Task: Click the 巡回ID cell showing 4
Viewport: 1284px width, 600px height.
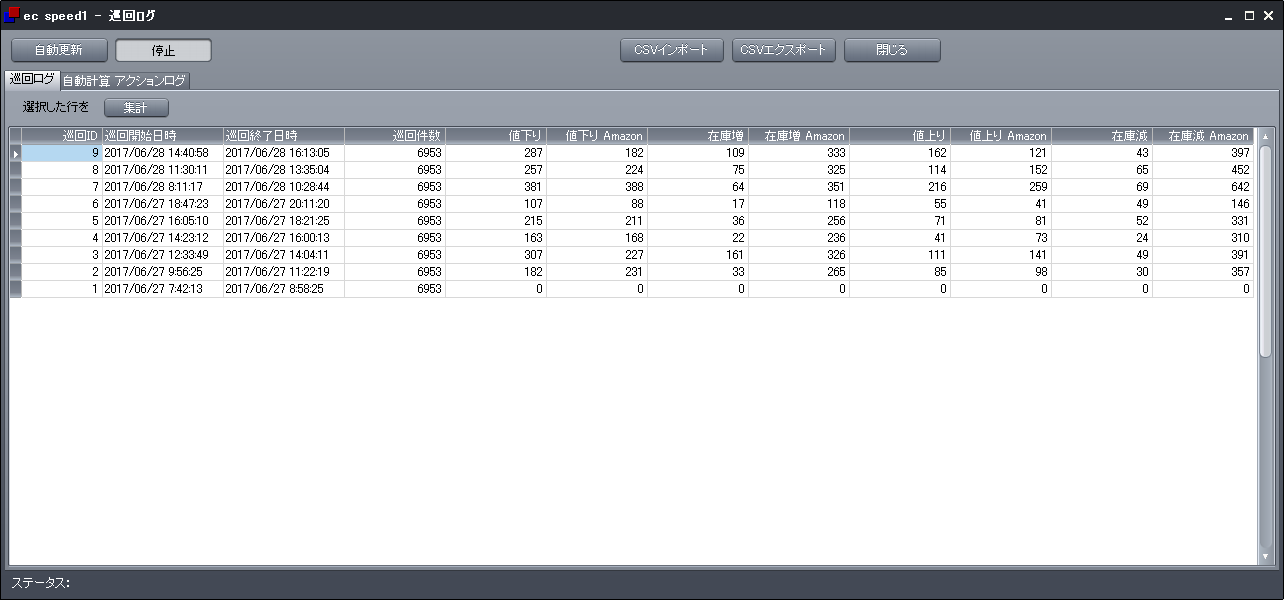Action: (x=62, y=238)
